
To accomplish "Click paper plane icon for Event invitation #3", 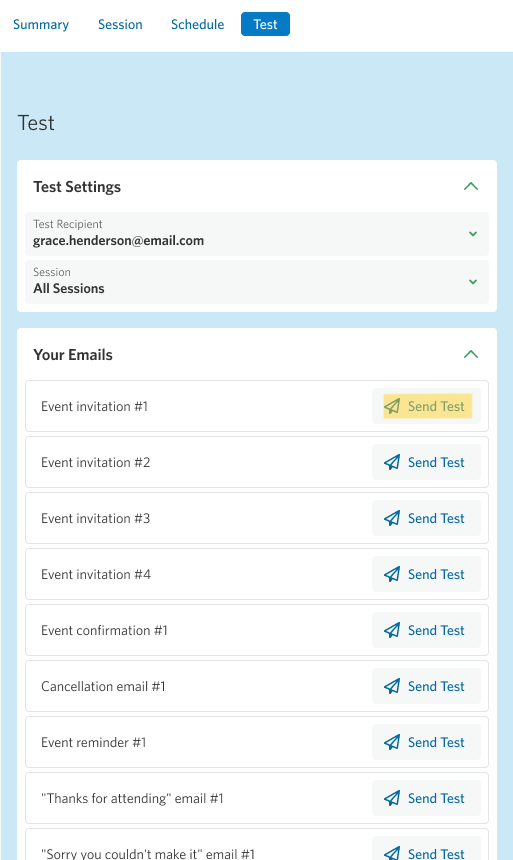I will (x=392, y=518).
